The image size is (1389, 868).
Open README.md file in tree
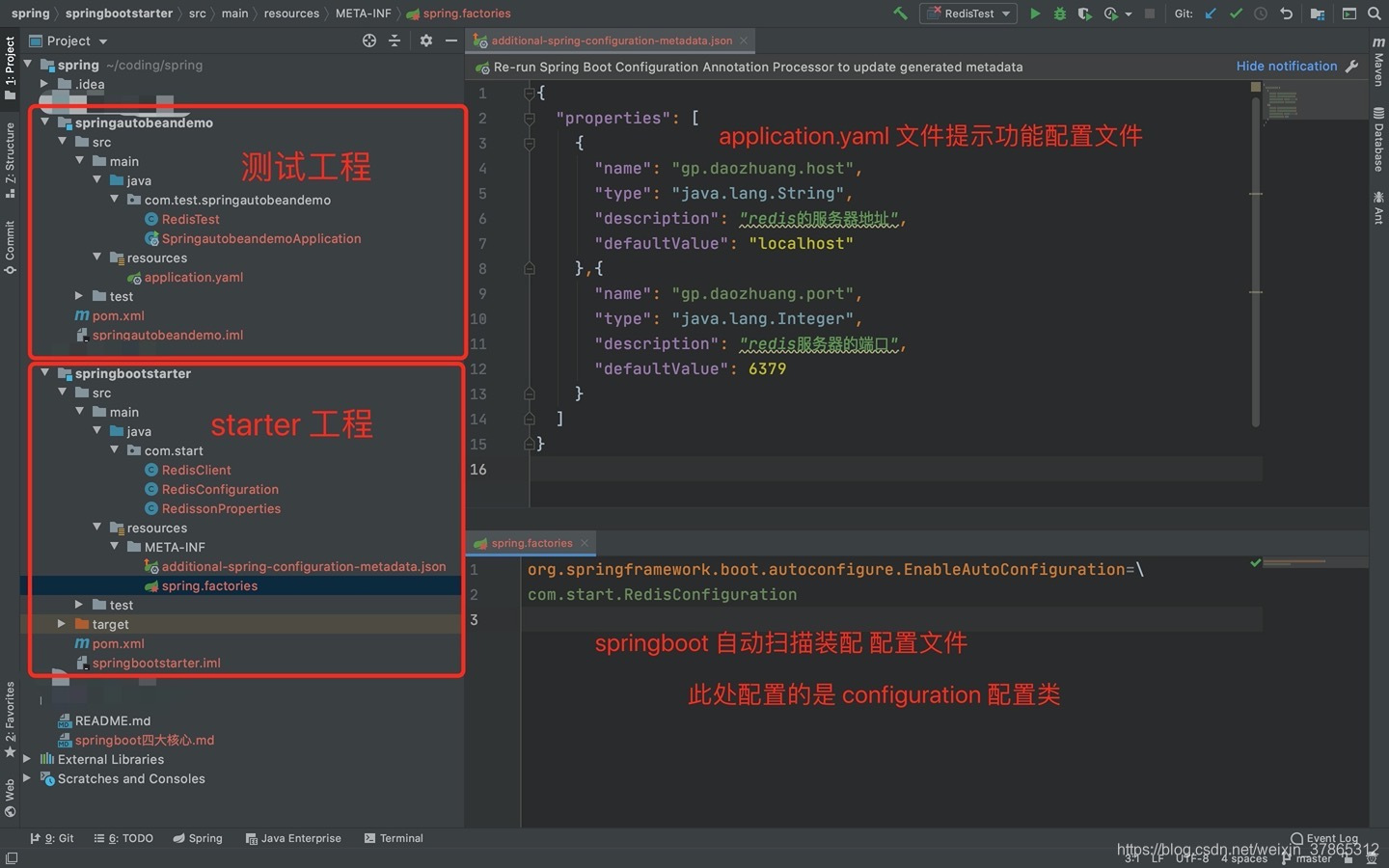point(112,720)
